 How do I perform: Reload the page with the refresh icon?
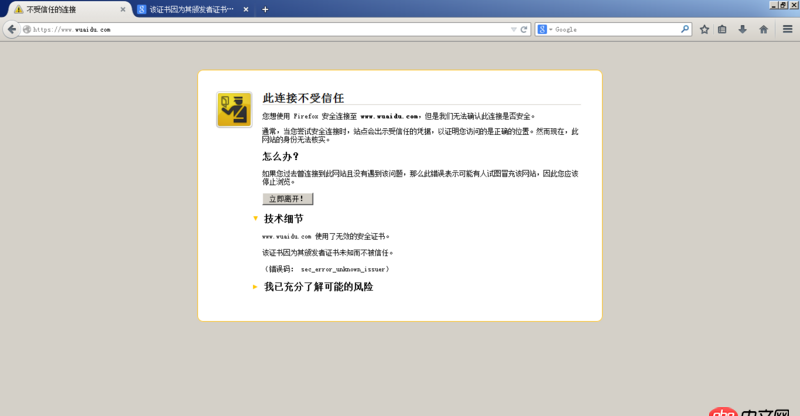pyautogui.click(x=523, y=30)
